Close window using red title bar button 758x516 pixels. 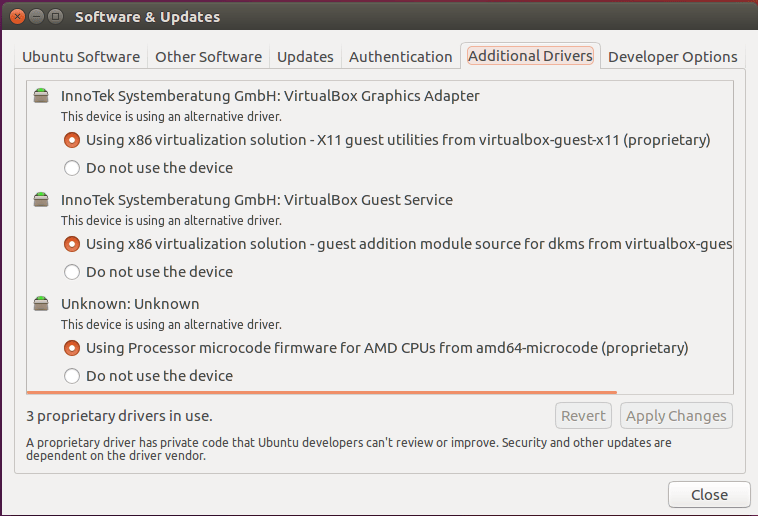click(x=17, y=16)
